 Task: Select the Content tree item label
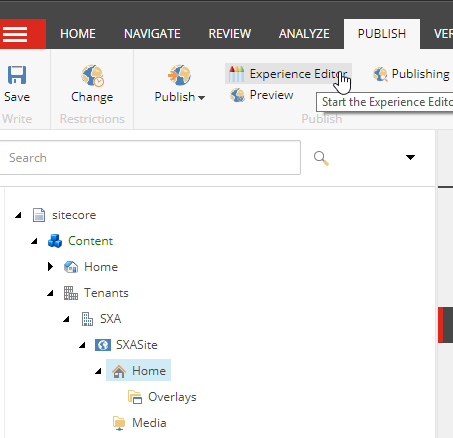pos(91,241)
